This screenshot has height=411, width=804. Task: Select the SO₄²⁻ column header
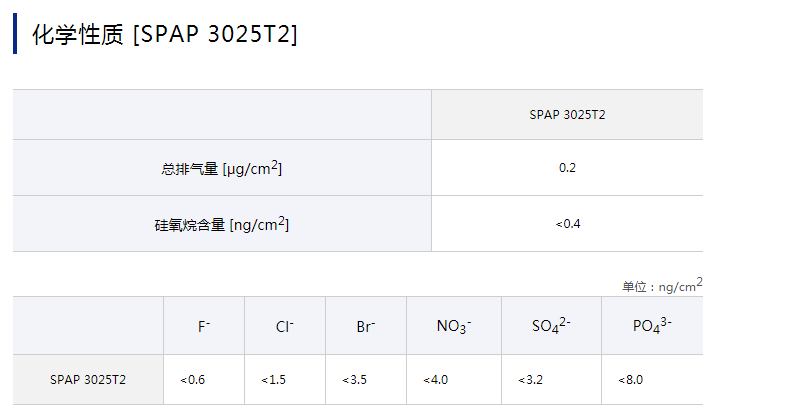551,326
